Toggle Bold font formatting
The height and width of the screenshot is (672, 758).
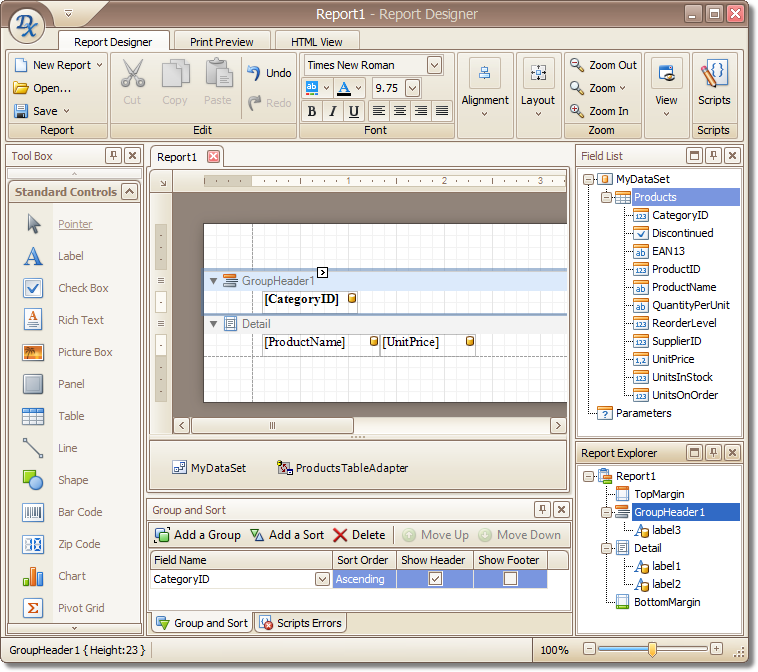(312, 111)
